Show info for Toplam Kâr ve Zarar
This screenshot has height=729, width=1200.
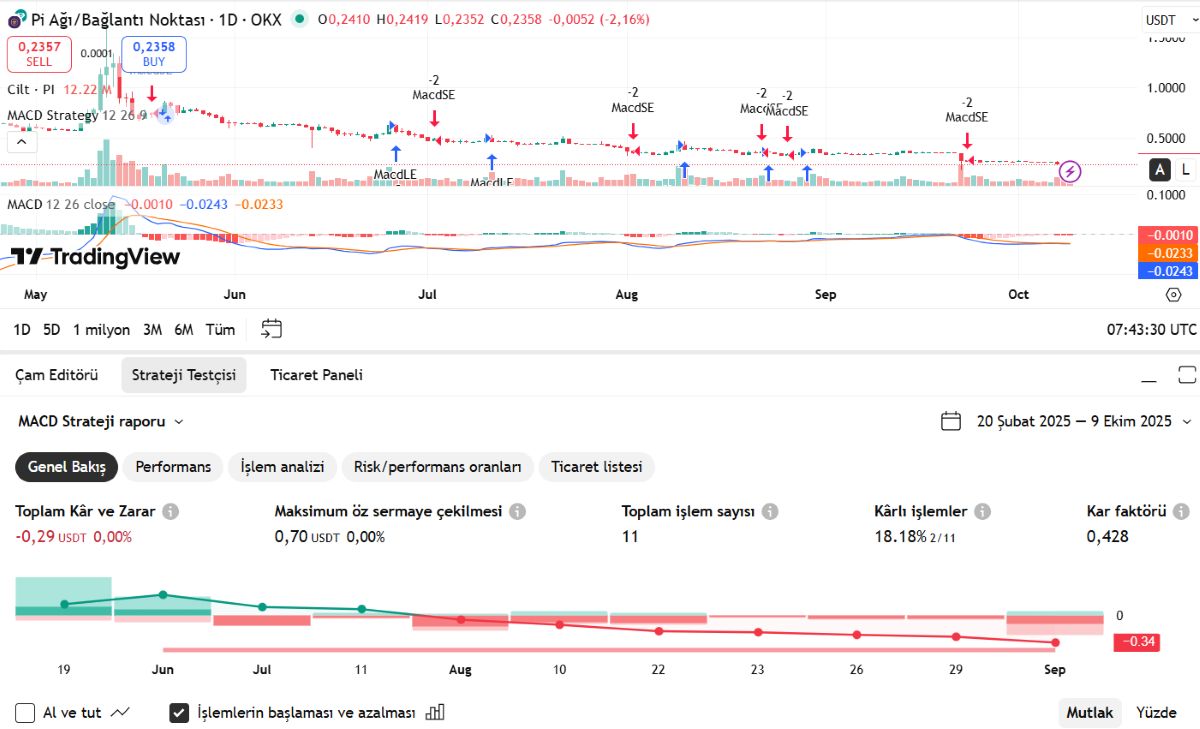(x=171, y=511)
